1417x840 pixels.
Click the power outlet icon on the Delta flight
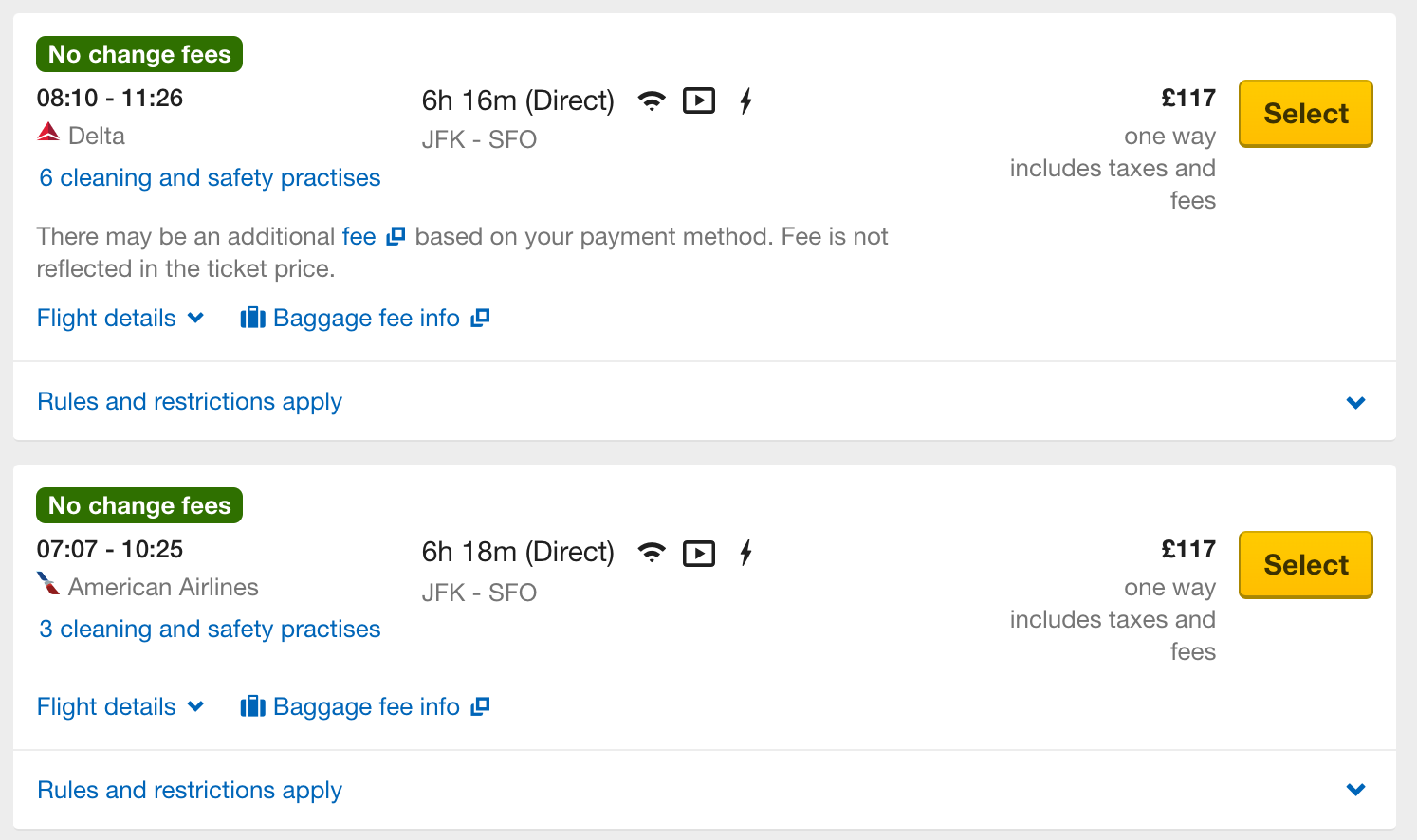point(746,100)
